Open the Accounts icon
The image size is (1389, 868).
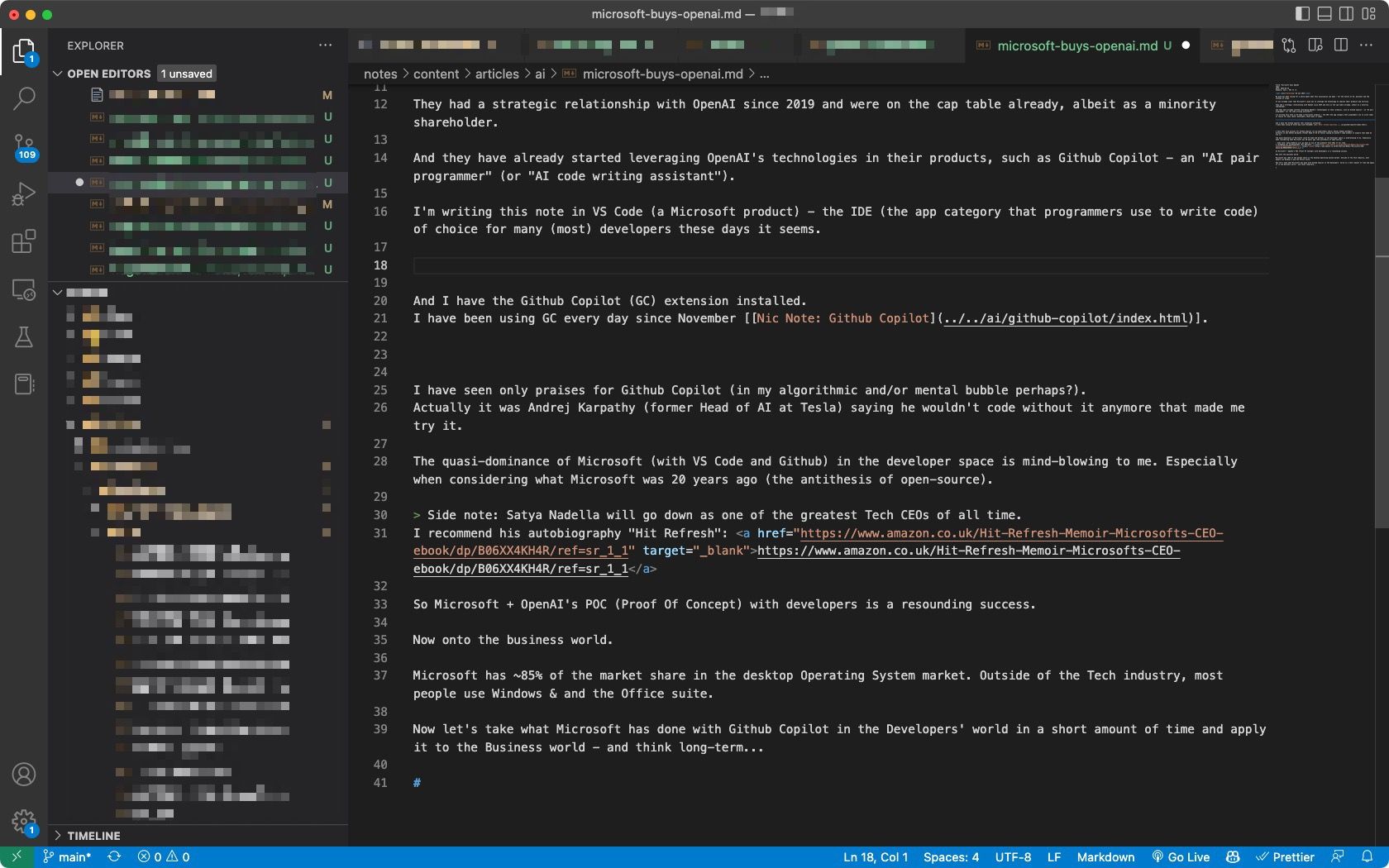coord(24,775)
